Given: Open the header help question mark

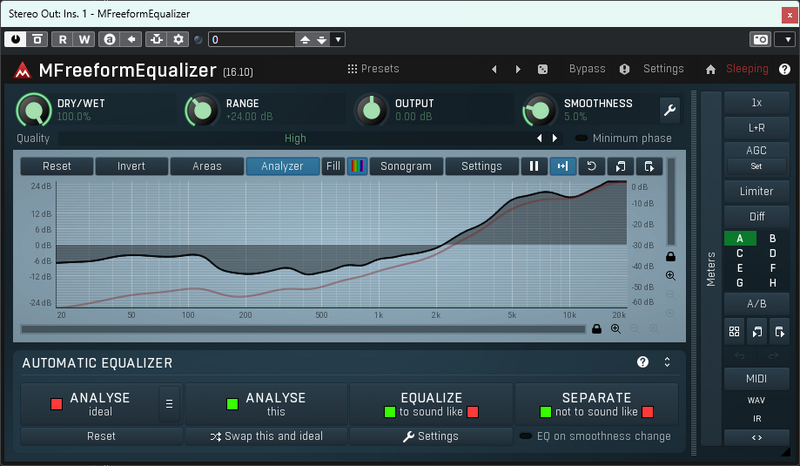Looking at the screenshot, I should point(785,69).
